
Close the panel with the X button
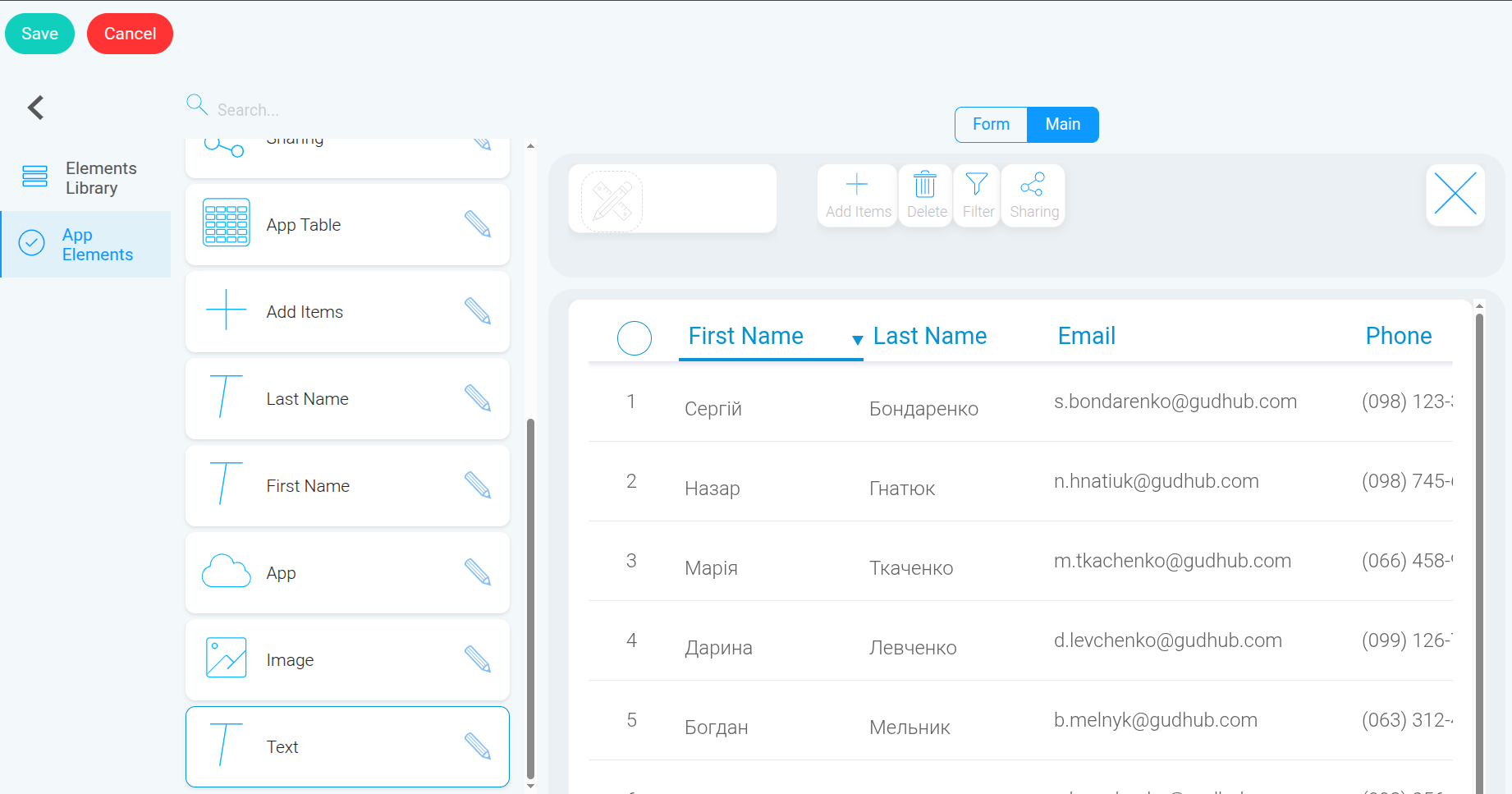point(1455,195)
